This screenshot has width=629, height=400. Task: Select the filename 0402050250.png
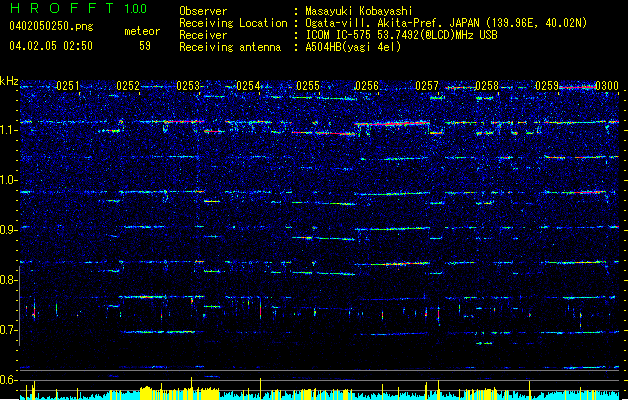click(x=51, y=26)
